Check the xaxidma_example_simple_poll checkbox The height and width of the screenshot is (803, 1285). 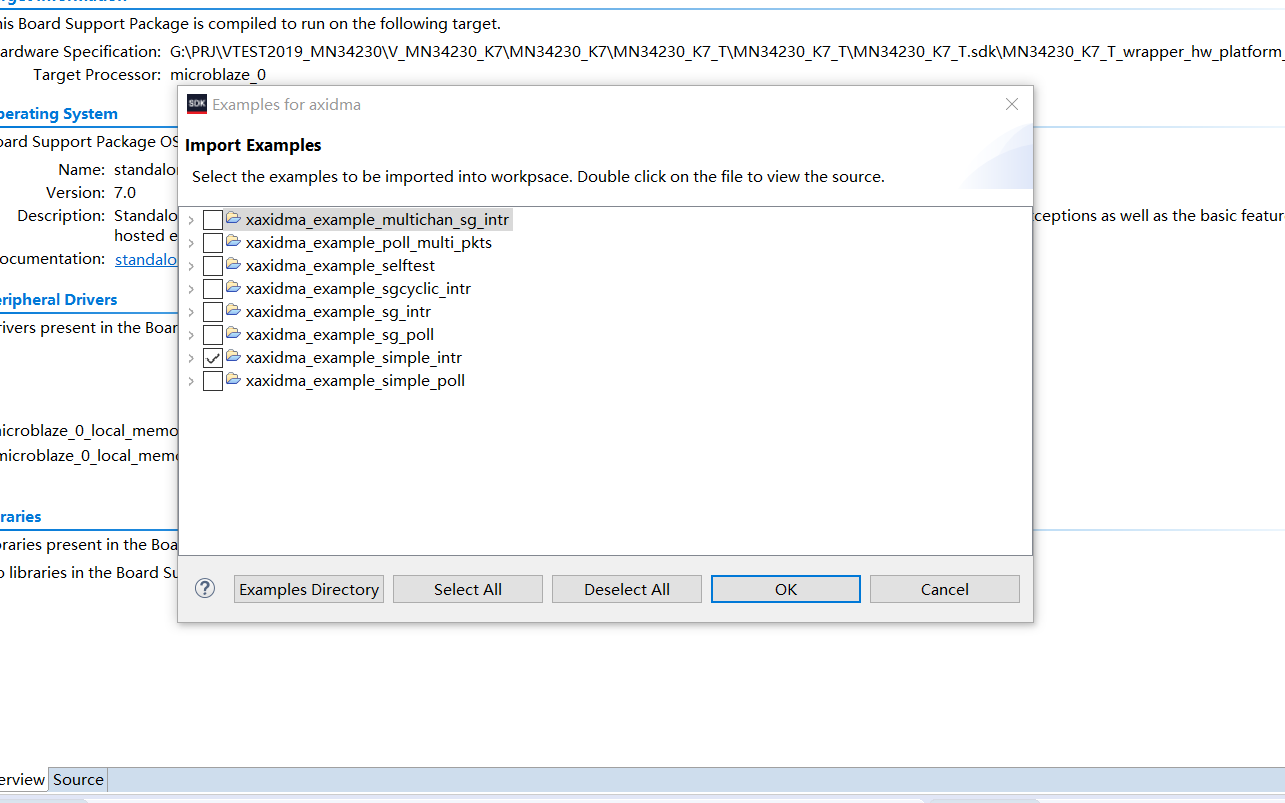click(x=212, y=381)
